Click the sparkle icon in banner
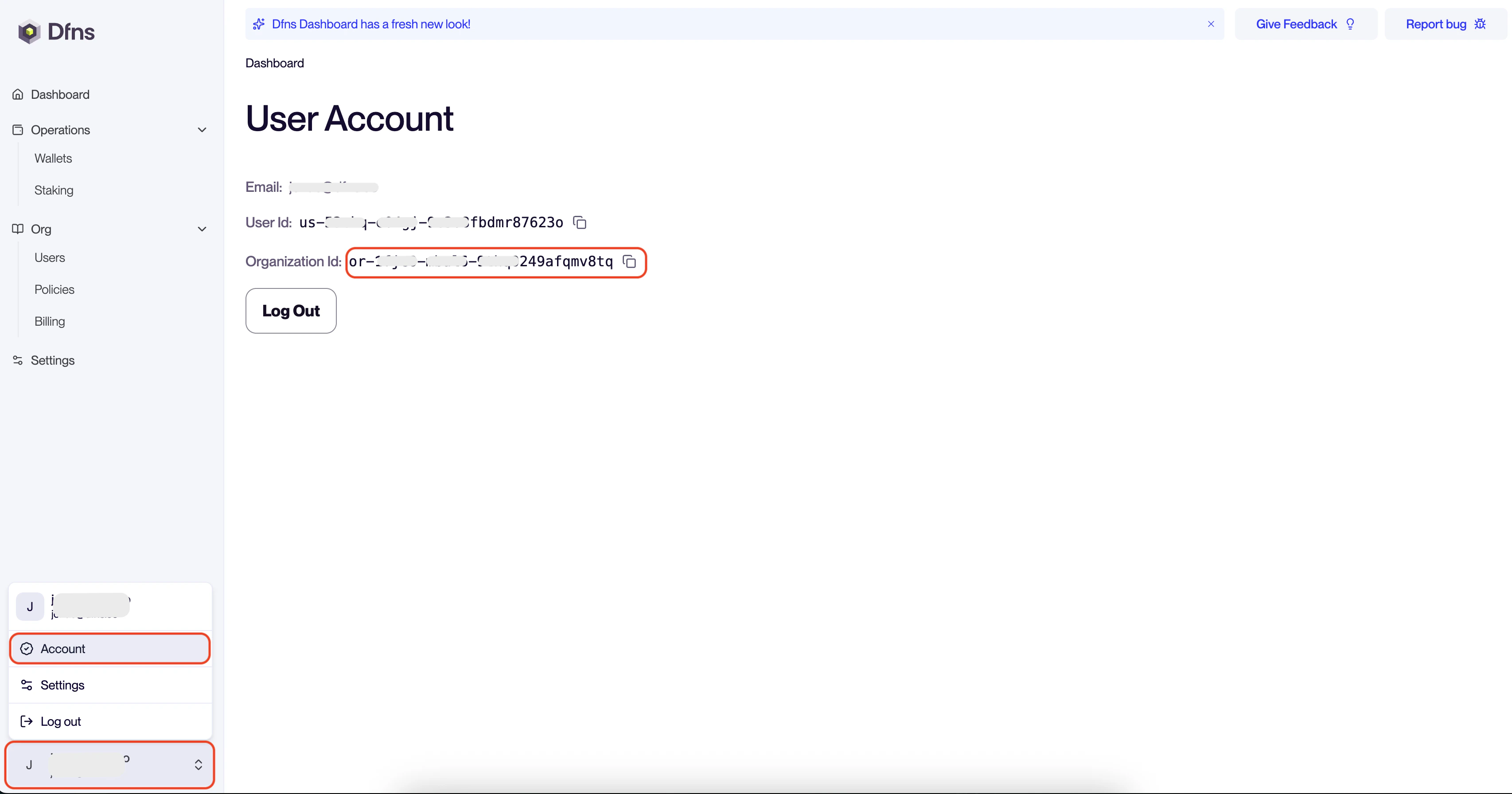 point(259,24)
